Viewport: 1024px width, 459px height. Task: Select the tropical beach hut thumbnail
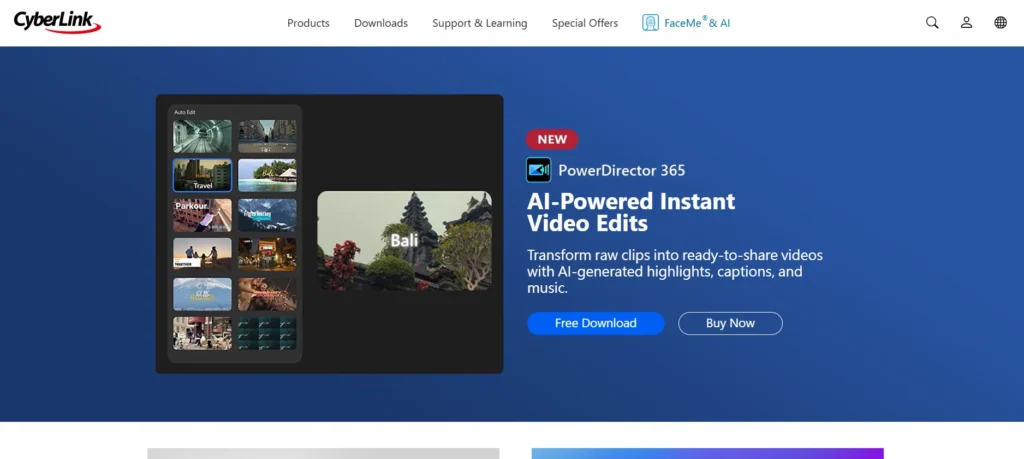coord(267,176)
